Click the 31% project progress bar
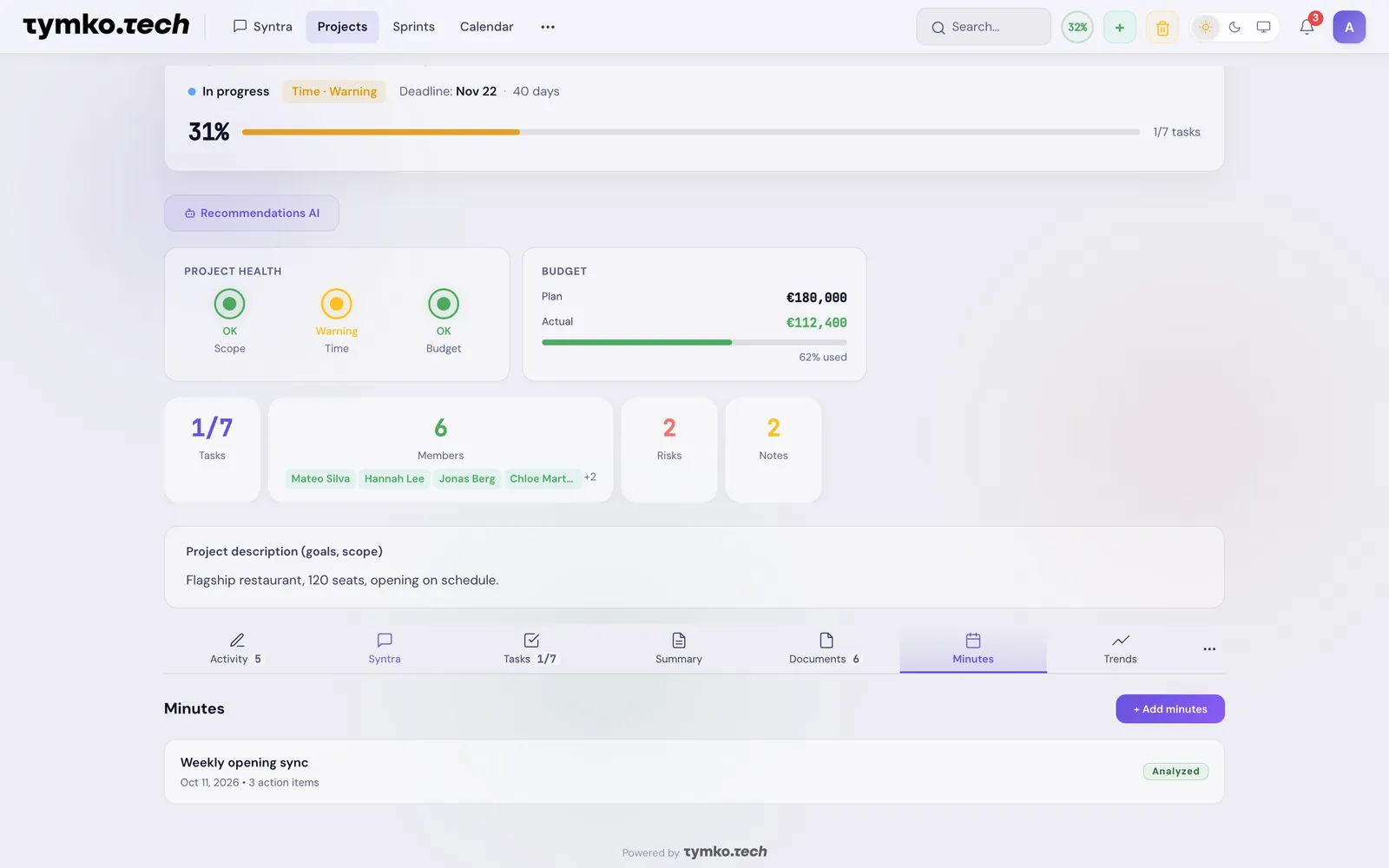The height and width of the screenshot is (868, 1389). (x=691, y=132)
